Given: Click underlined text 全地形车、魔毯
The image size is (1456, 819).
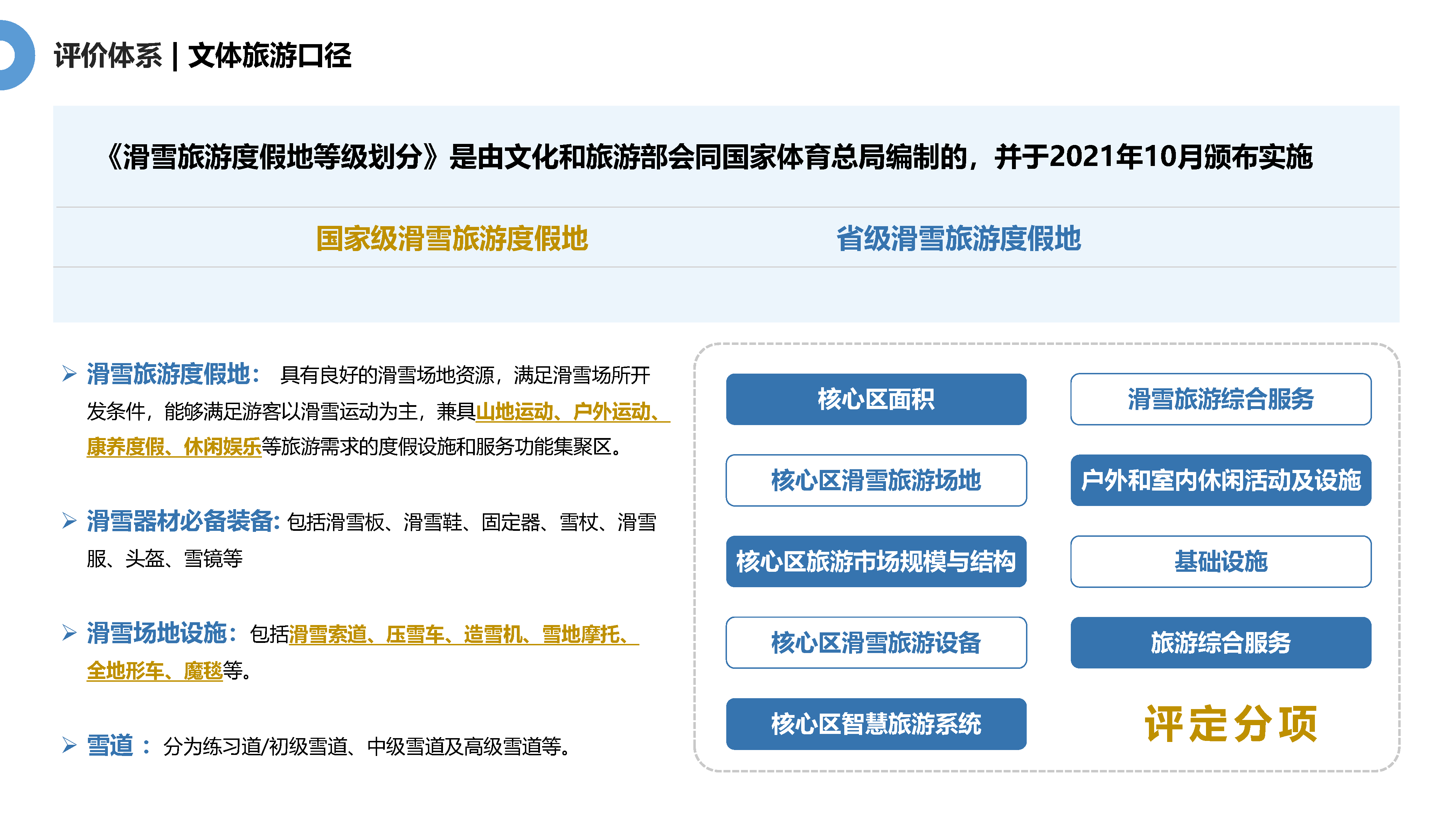Looking at the screenshot, I should [x=154, y=671].
